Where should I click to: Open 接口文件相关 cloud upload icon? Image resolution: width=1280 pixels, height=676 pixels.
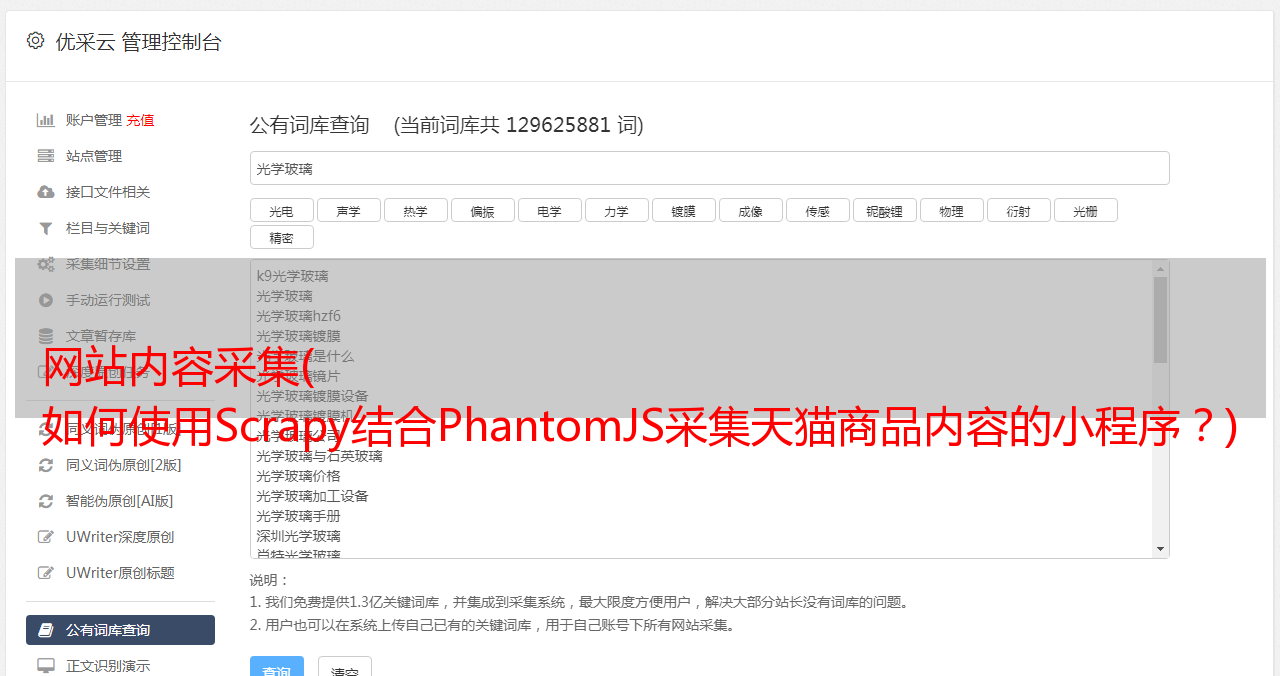coord(46,192)
